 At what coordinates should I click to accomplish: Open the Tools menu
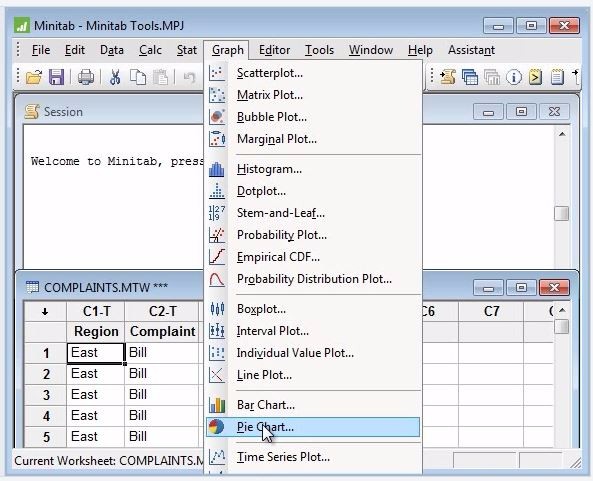319,50
